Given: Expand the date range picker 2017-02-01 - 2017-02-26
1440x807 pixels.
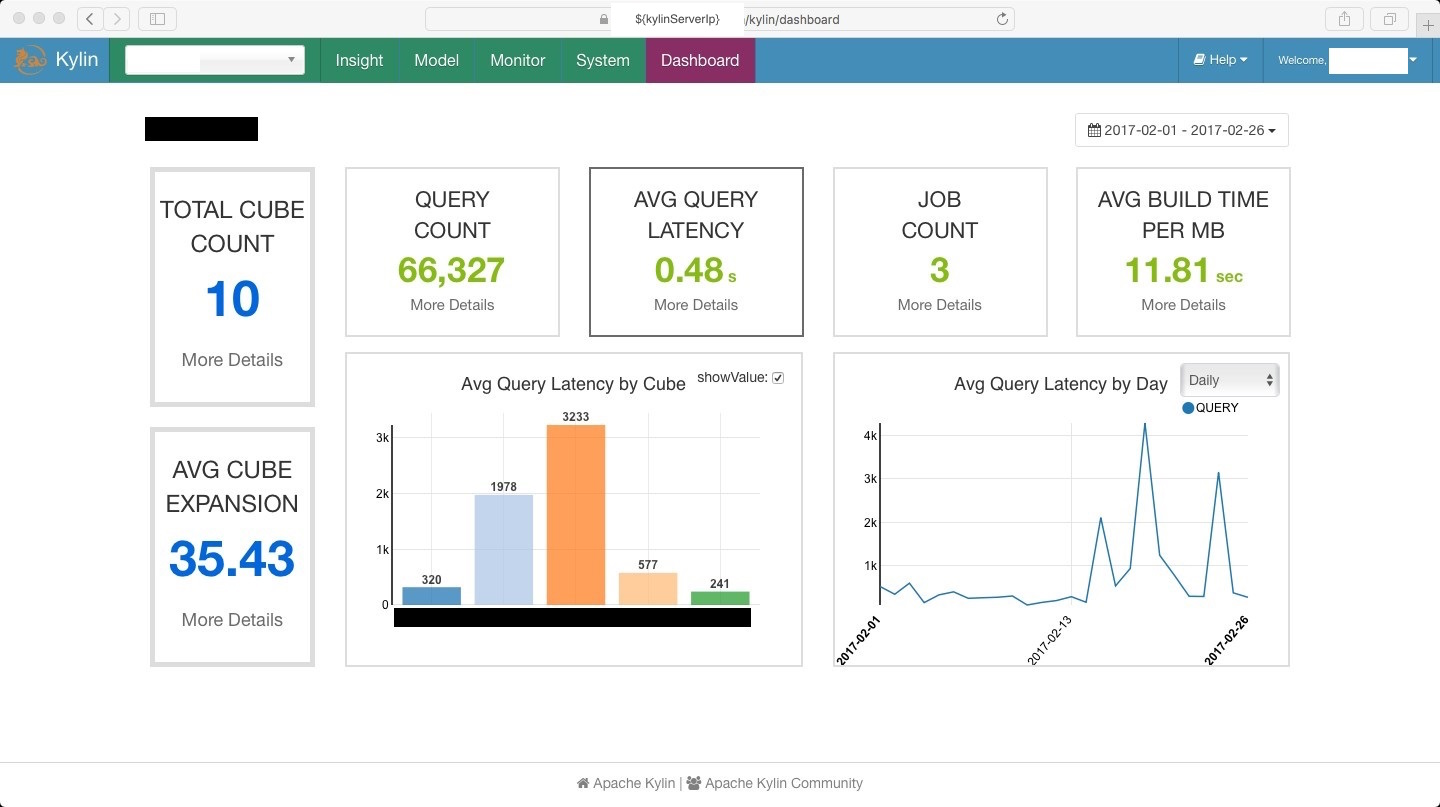Looking at the screenshot, I should (1181, 130).
